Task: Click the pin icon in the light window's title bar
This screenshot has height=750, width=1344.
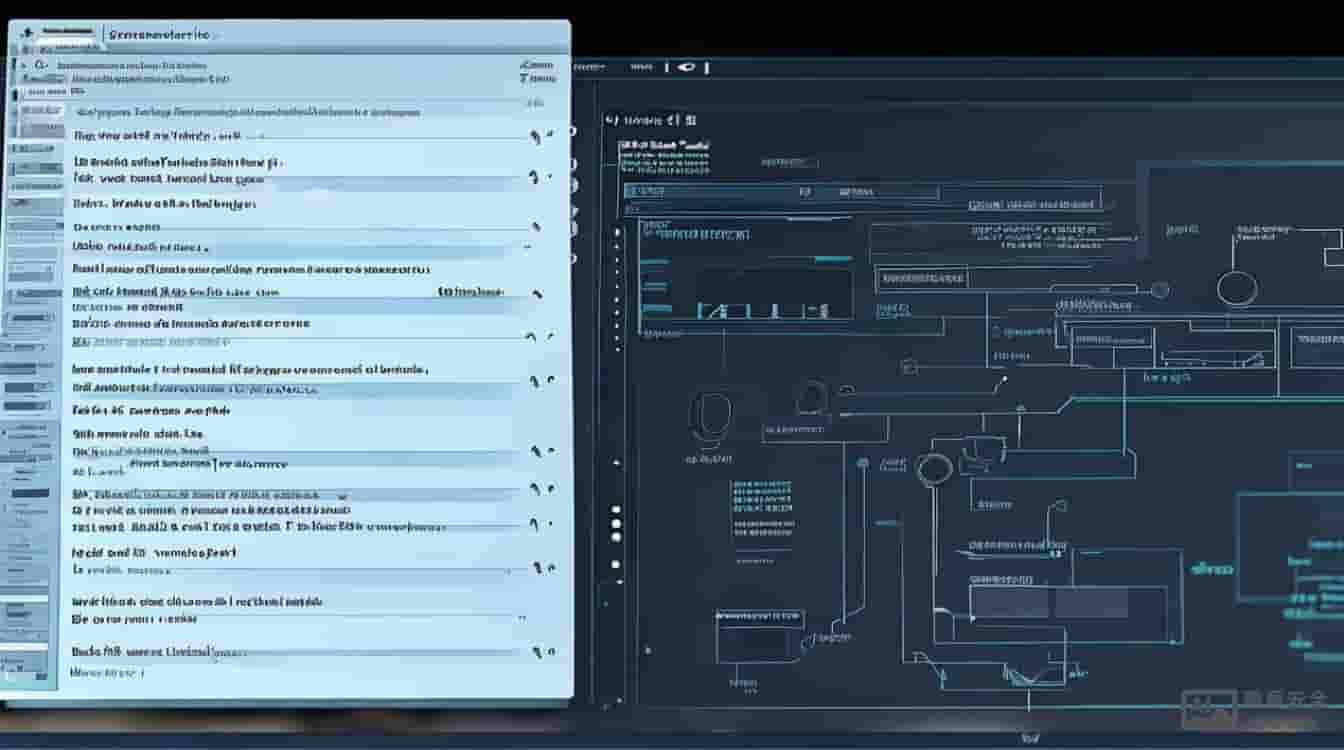Action: pos(26,34)
